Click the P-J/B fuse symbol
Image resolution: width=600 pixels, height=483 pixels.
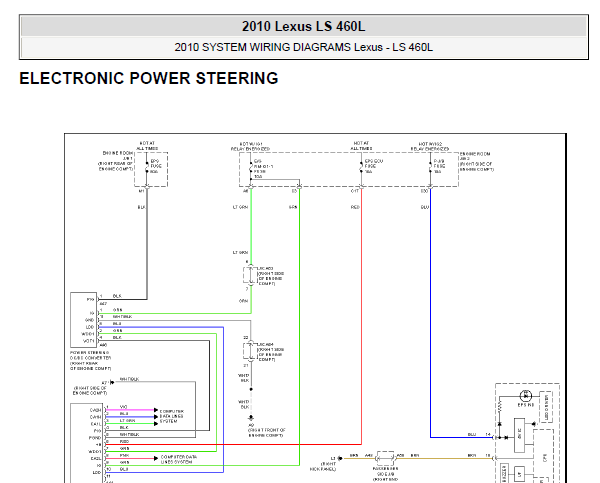(x=430, y=166)
